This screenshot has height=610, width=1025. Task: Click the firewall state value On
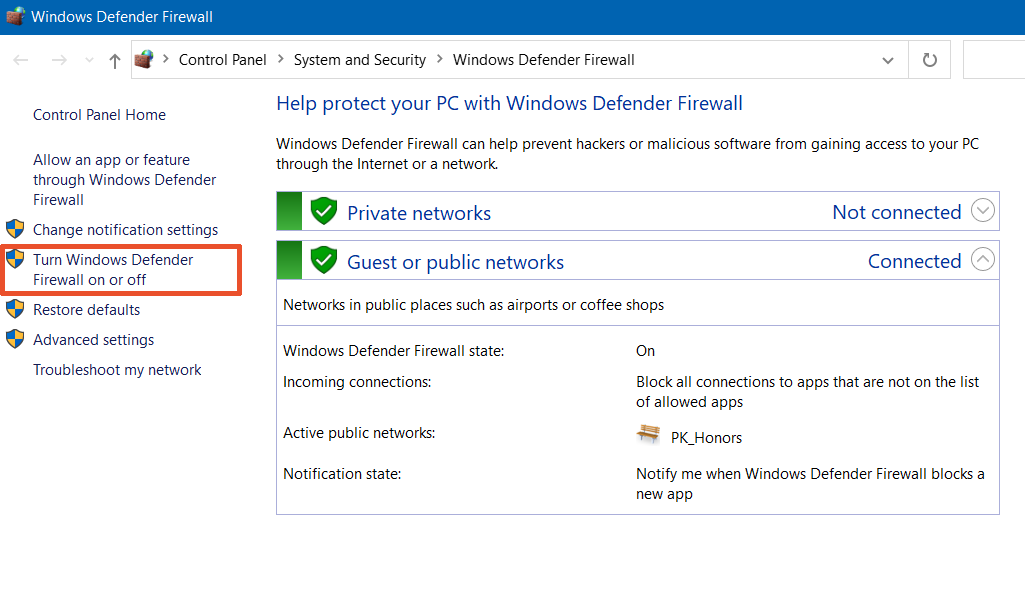coord(645,351)
